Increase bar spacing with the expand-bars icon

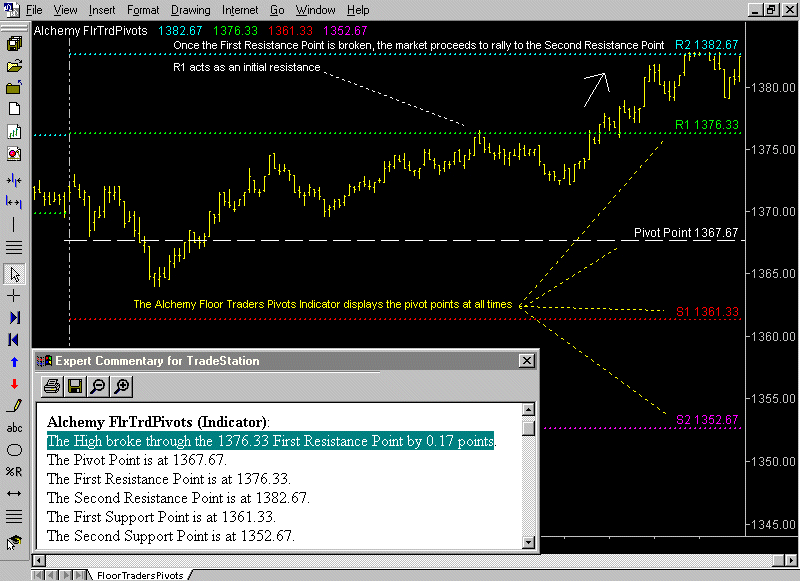(x=14, y=203)
